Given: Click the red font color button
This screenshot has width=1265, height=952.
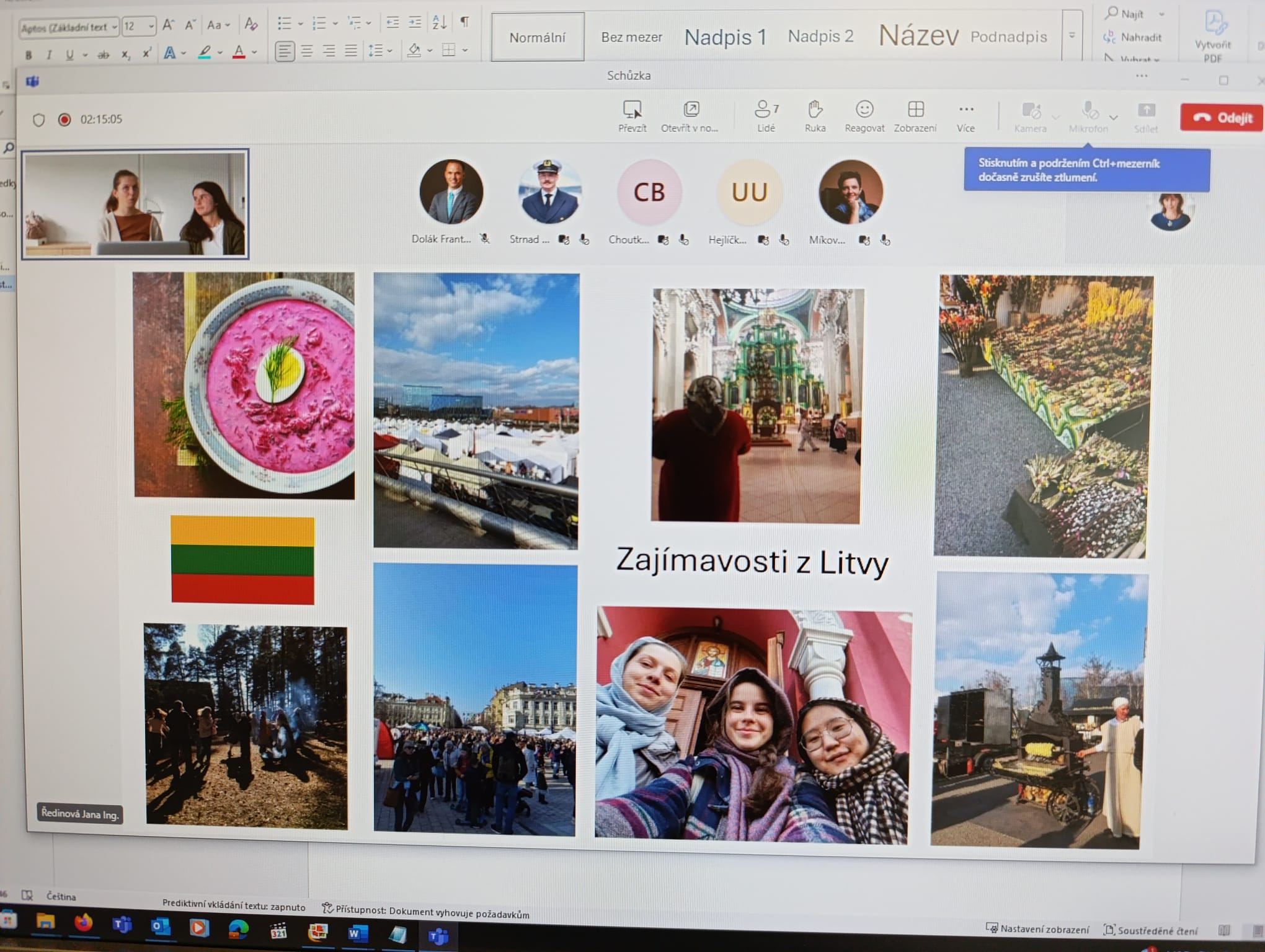Looking at the screenshot, I should tap(239, 53).
